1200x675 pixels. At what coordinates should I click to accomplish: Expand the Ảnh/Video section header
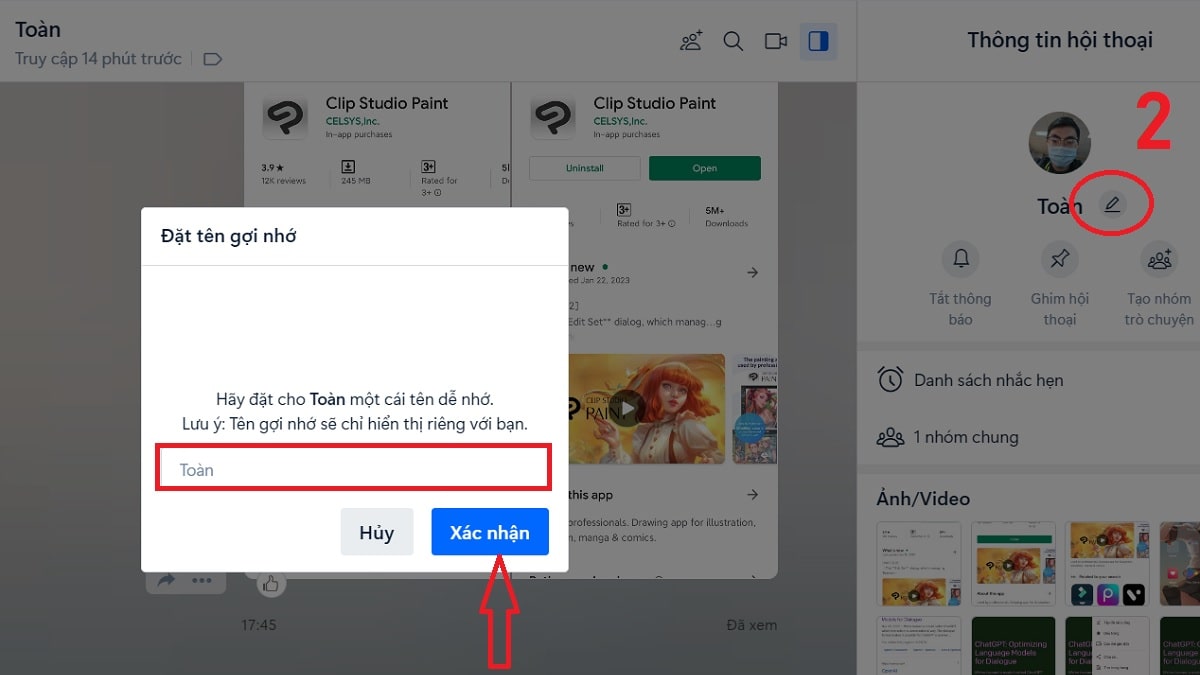point(923,498)
